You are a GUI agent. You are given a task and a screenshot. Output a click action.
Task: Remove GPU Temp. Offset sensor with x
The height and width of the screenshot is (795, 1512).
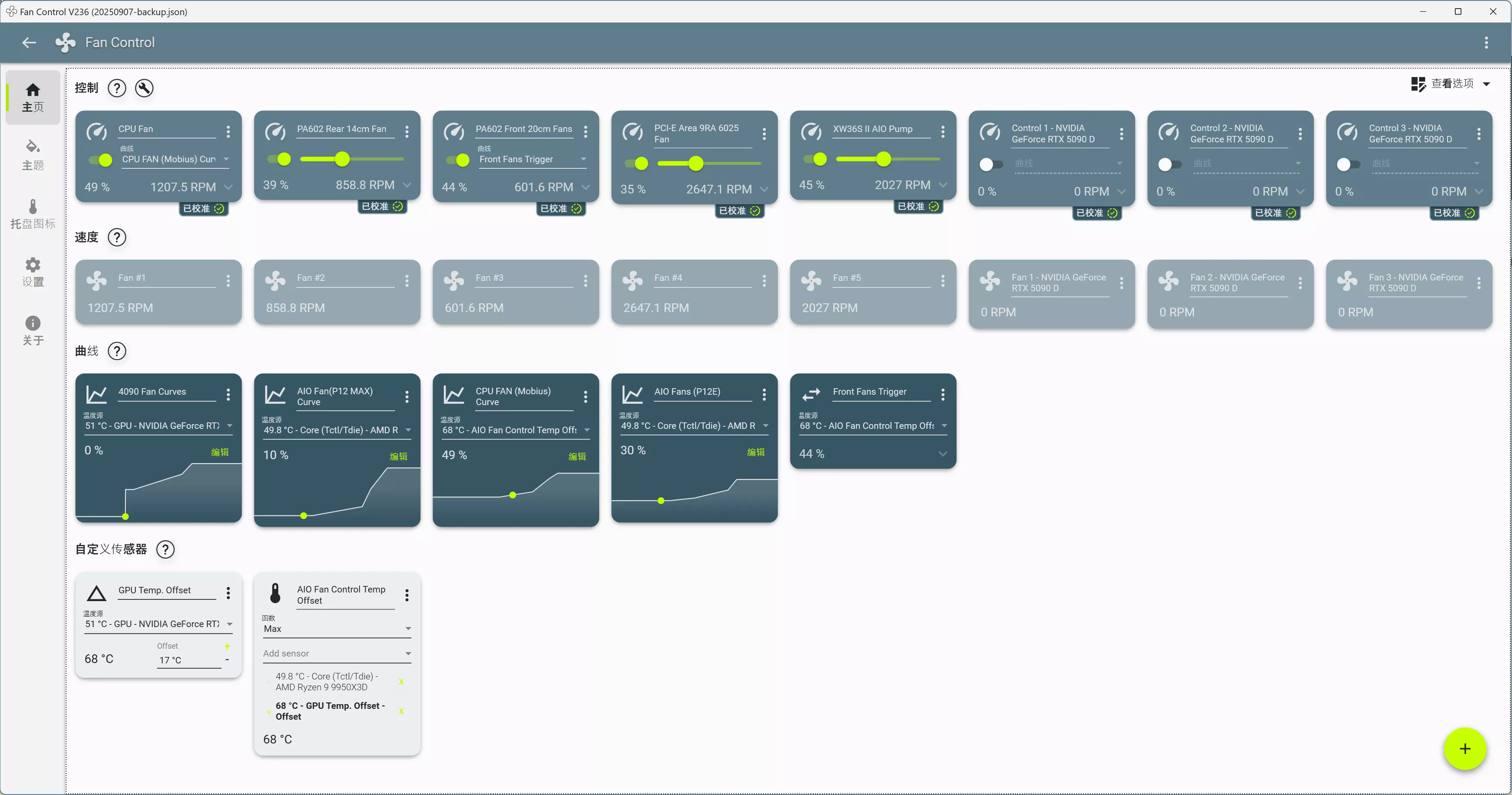pyautogui.click(x=401, y=711)
